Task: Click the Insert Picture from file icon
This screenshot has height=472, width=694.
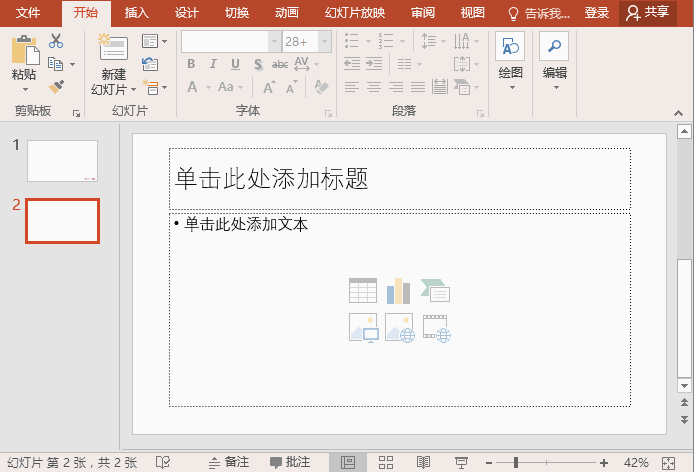Action: click(363, 328)
